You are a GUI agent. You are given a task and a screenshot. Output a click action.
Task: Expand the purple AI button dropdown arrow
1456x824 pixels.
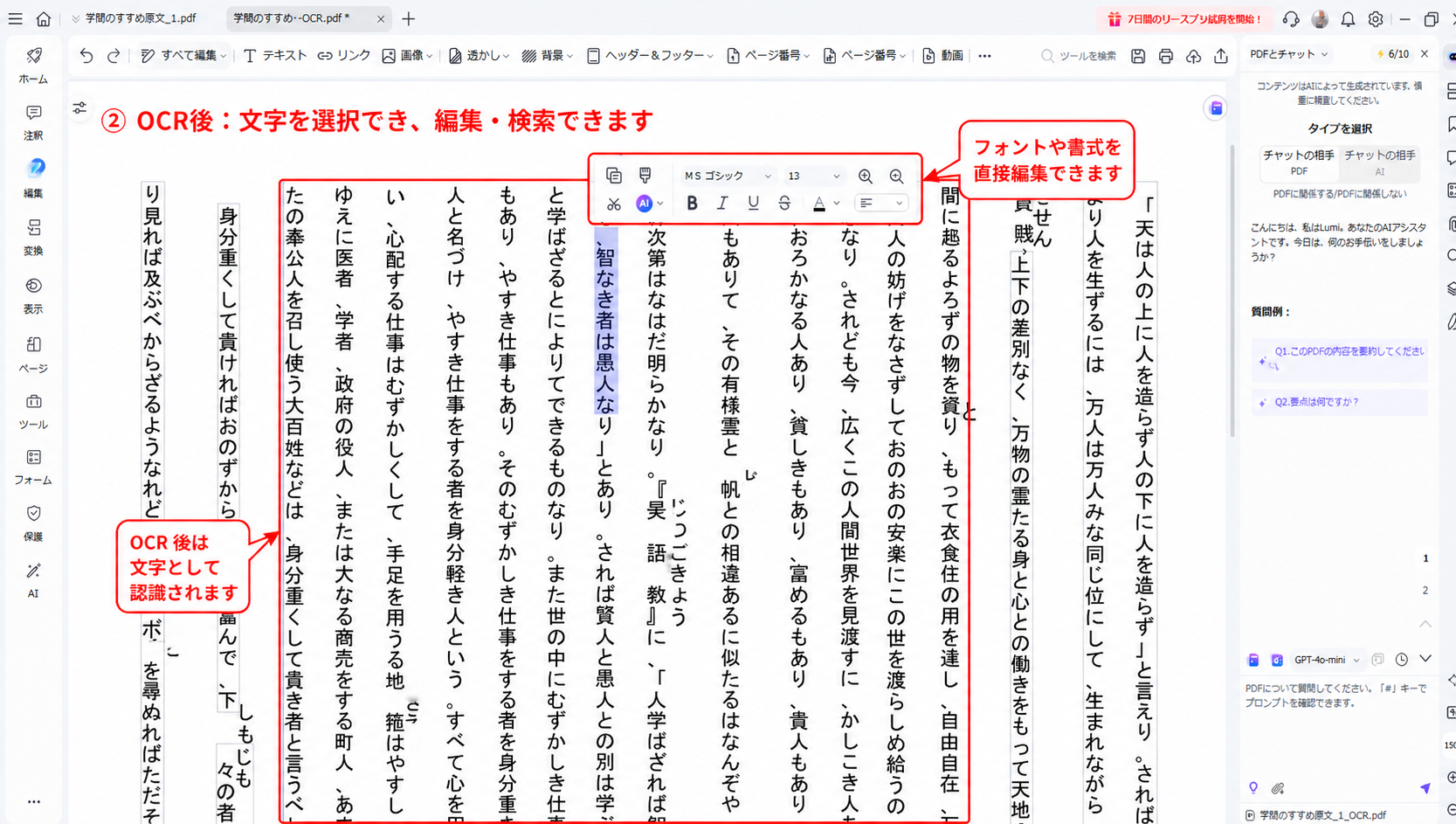click(x=661, y=204)
